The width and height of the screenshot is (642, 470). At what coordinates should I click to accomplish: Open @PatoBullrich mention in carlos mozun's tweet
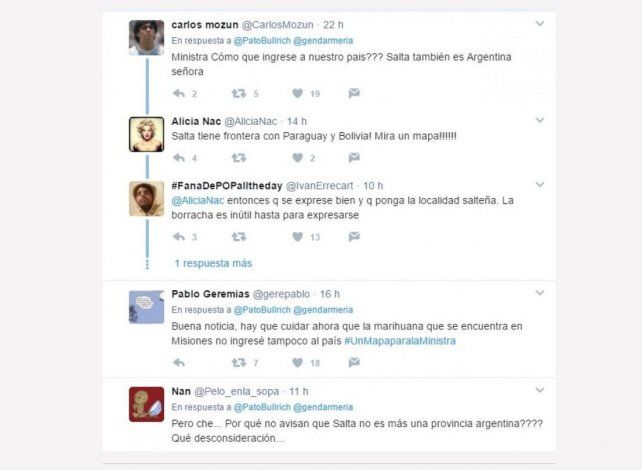tap(262, 41)
